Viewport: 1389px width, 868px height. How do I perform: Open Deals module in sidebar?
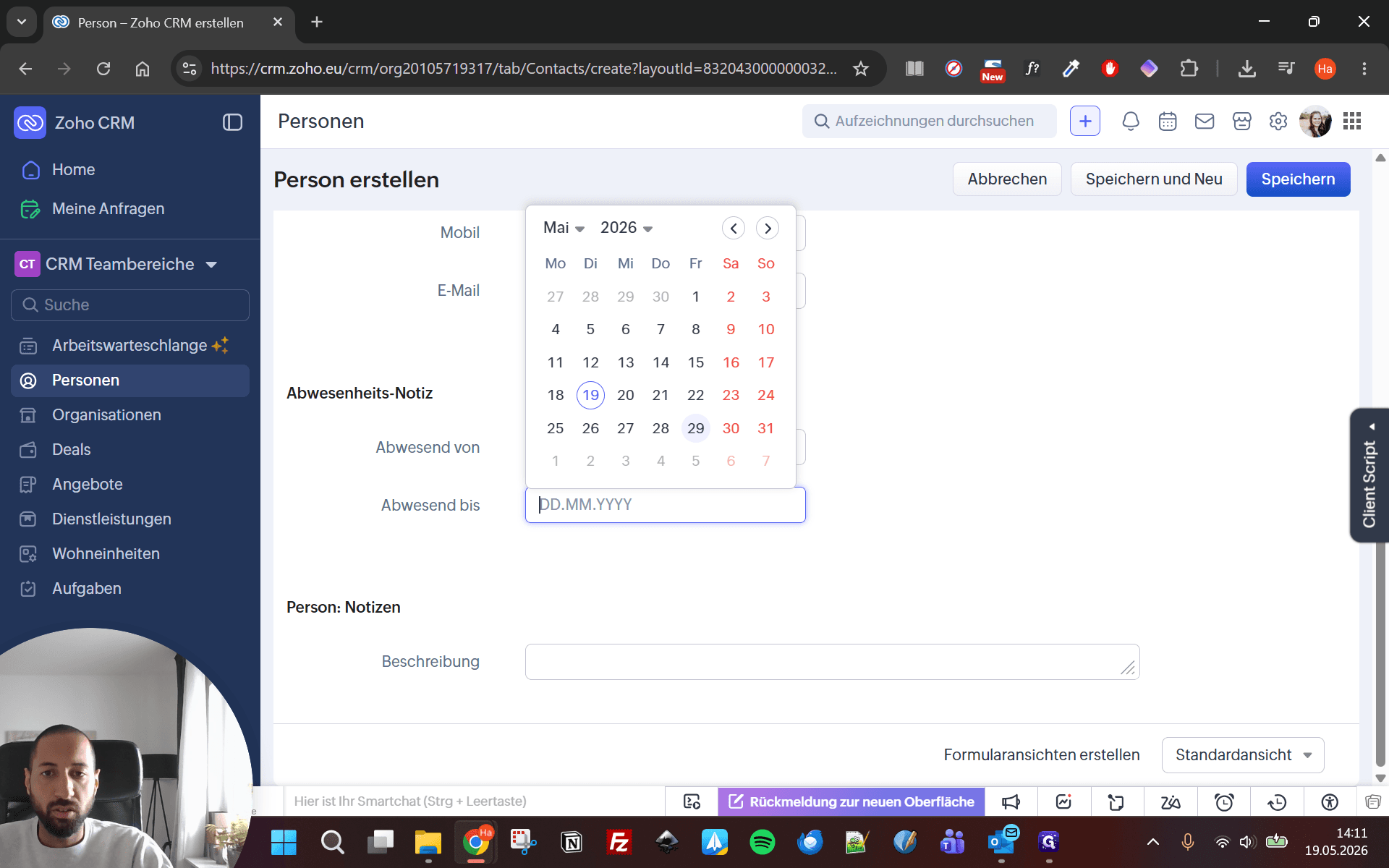(x=71, y=450)
